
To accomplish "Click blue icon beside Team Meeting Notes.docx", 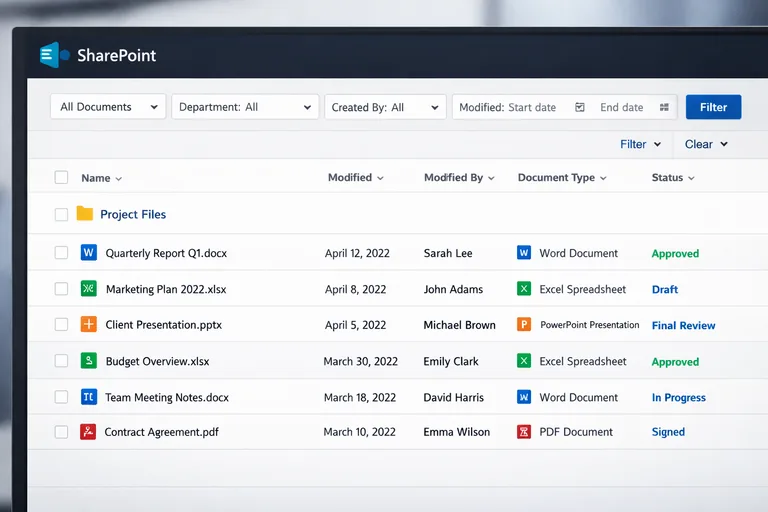I will pos(89,396).
